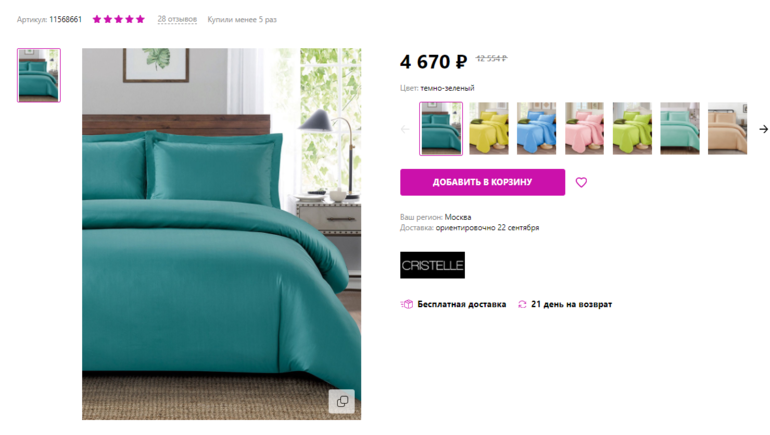Add item to favorites with heart icon
Screen dimensions: 770x435
(581, 183)
